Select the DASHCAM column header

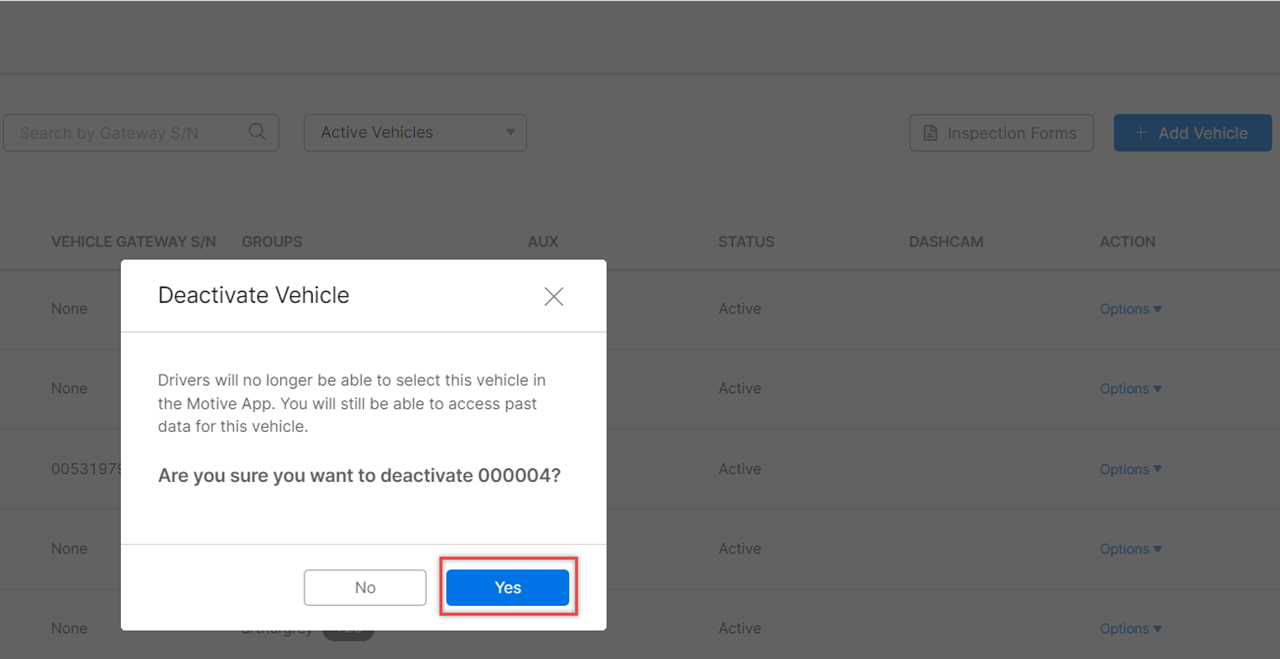(946, 242)
